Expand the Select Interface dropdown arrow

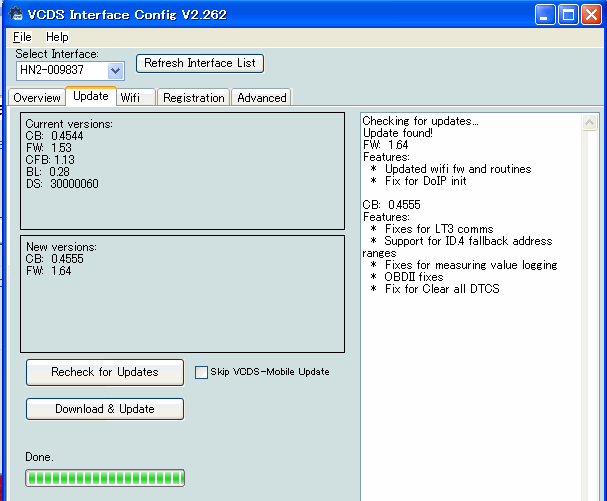point(115,70)
